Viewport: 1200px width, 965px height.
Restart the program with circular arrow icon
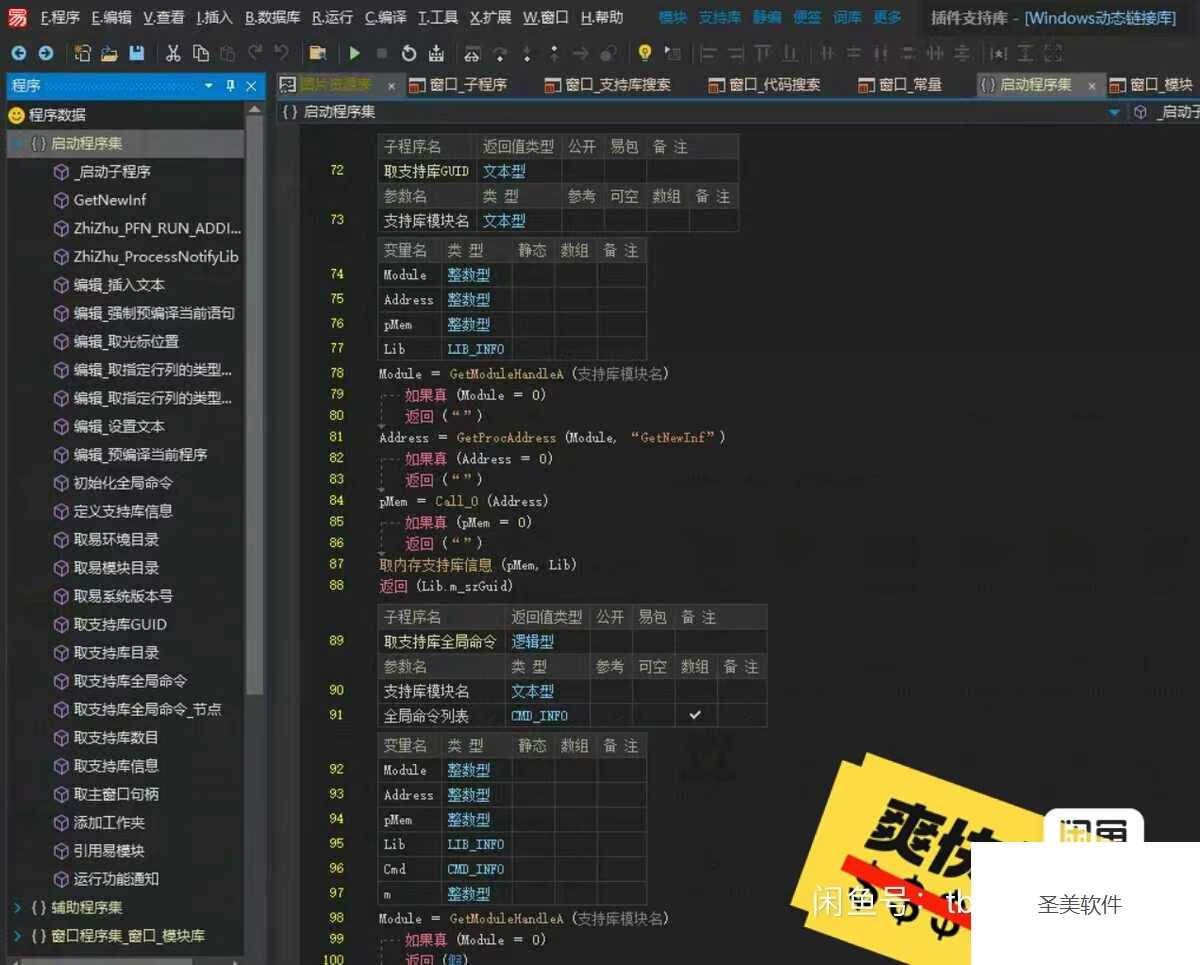point(409,53)
